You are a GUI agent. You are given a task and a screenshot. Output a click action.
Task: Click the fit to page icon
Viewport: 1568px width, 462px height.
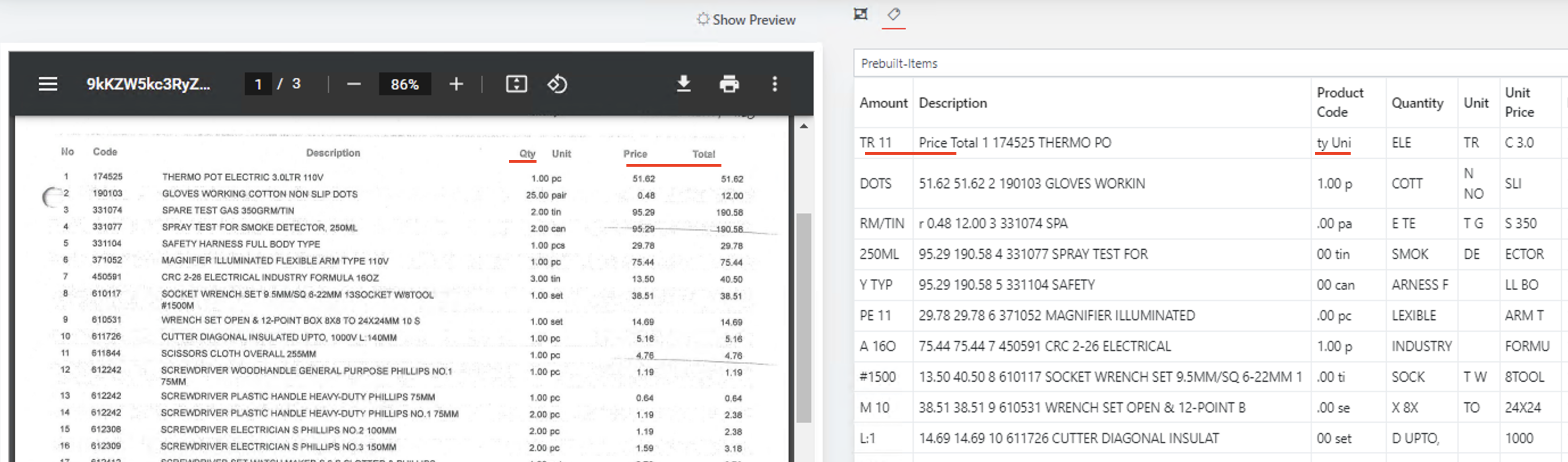(516, 84)
